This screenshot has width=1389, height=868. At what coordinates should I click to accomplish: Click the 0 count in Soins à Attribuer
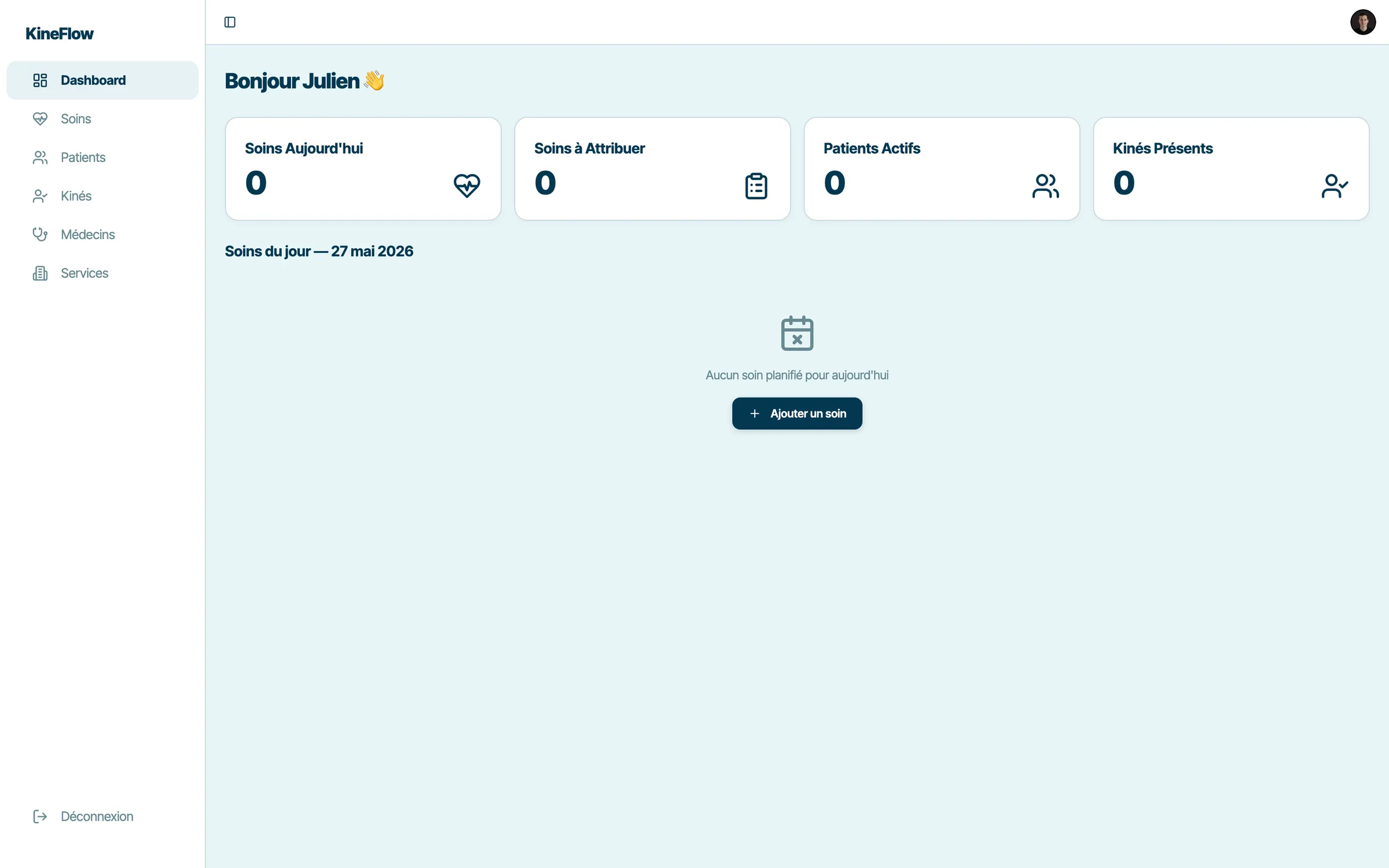(545, 183)
